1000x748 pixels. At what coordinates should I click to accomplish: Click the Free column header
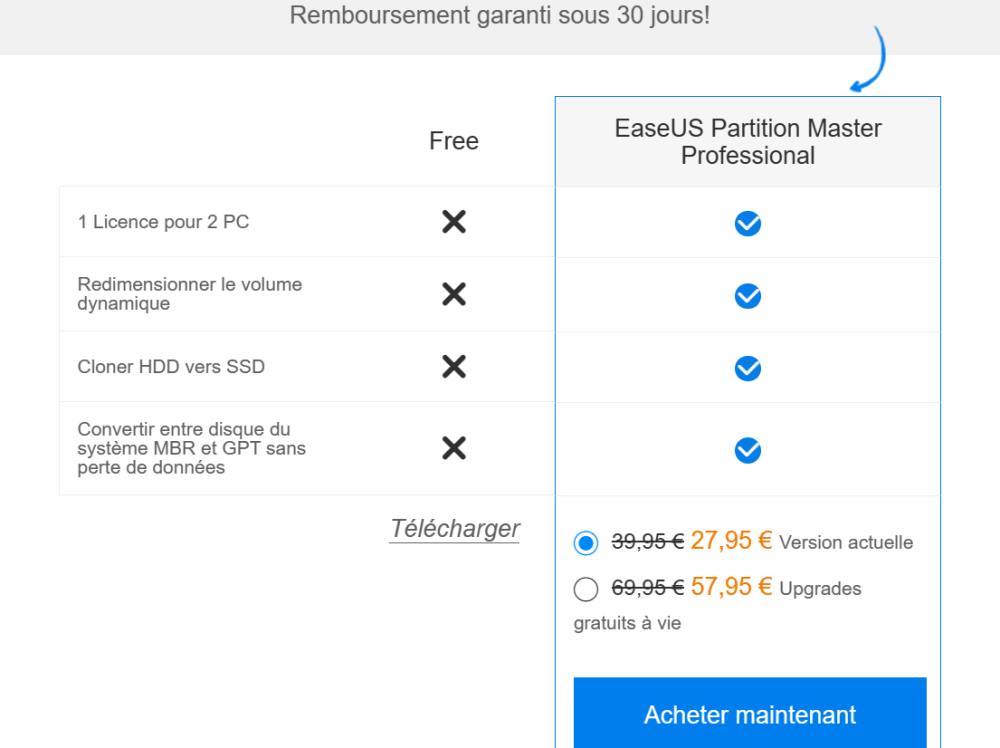click(x=454, y=141)
